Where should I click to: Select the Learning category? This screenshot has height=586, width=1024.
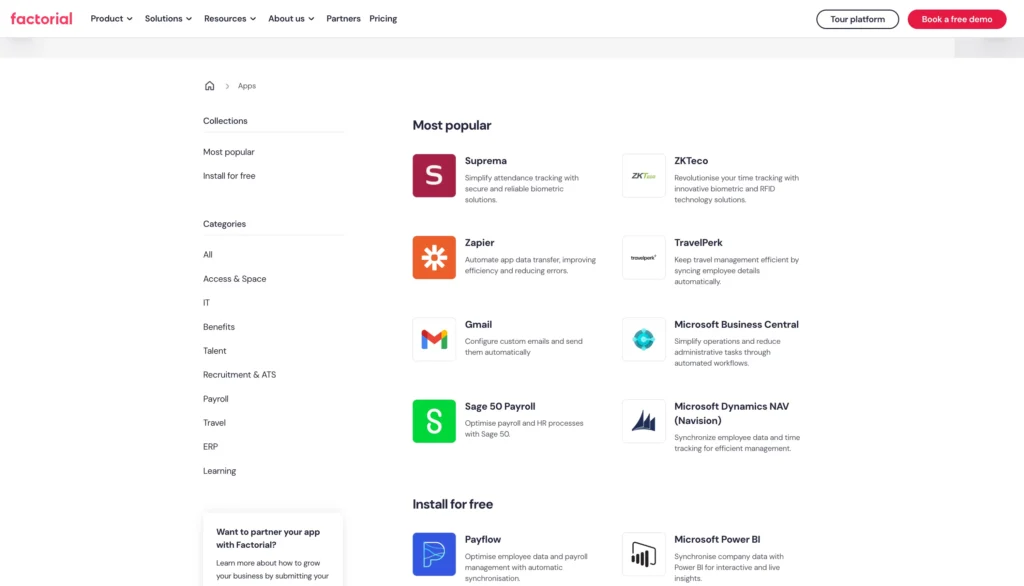pos(219,471)
